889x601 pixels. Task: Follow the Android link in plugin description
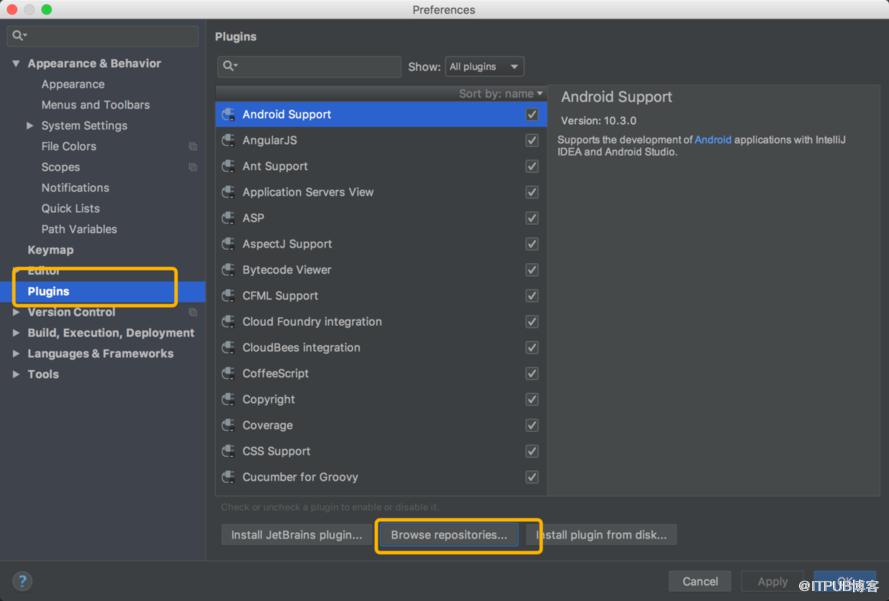click(713, 139)
